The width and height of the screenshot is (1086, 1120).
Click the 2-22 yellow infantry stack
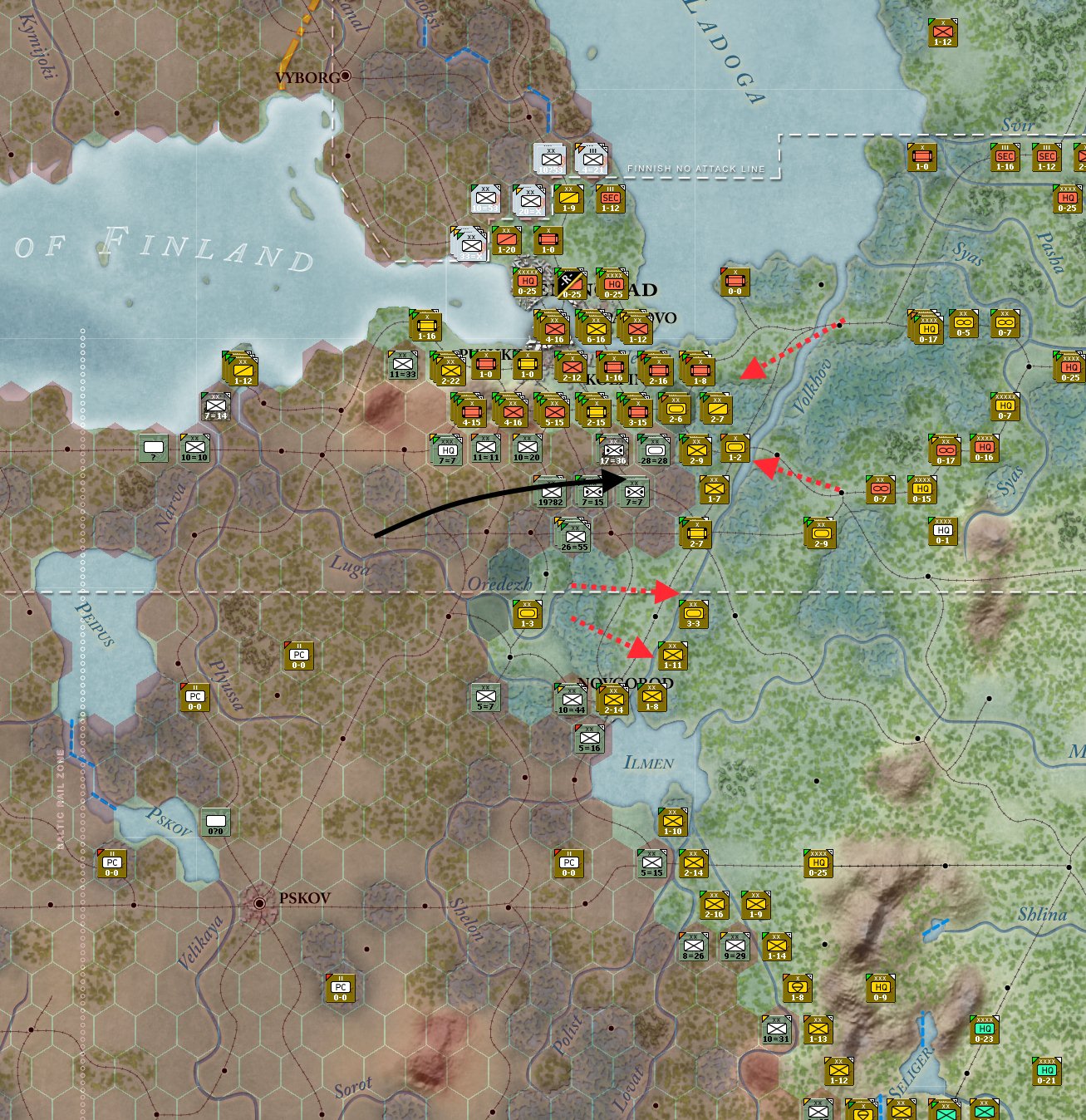[x=450, y=368]
